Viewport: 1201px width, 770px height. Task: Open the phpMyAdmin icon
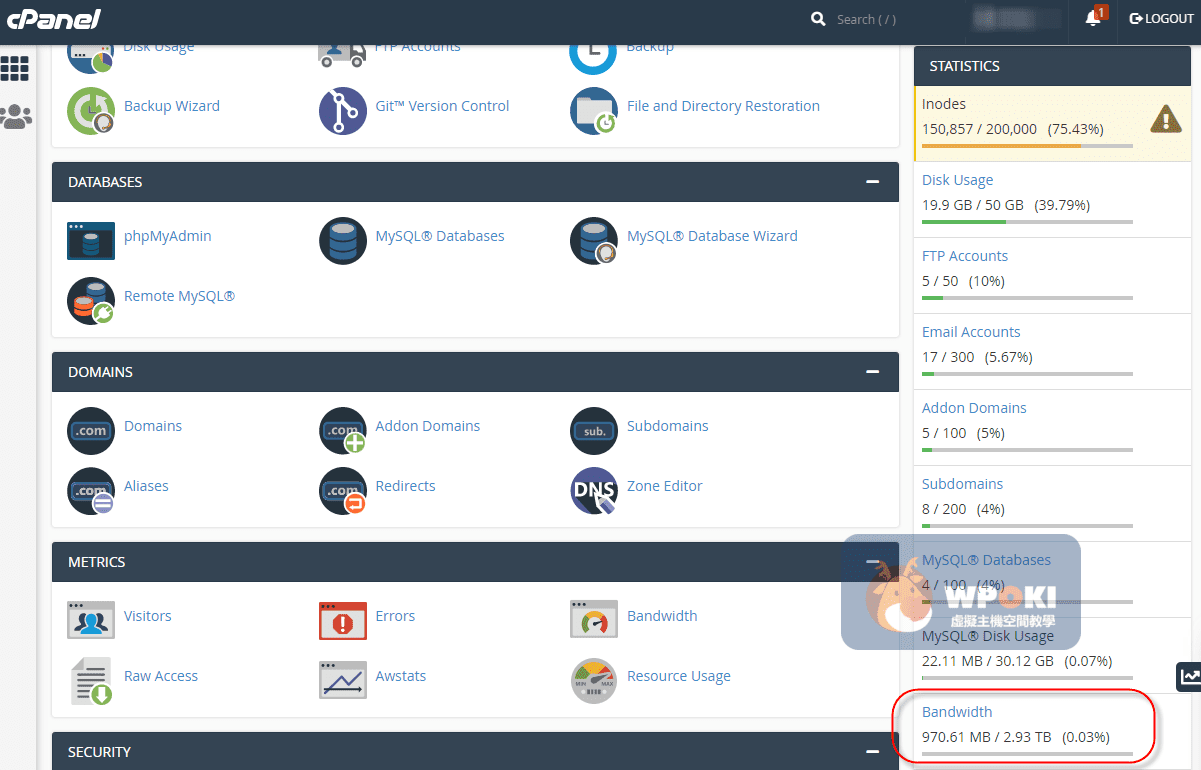91,240
